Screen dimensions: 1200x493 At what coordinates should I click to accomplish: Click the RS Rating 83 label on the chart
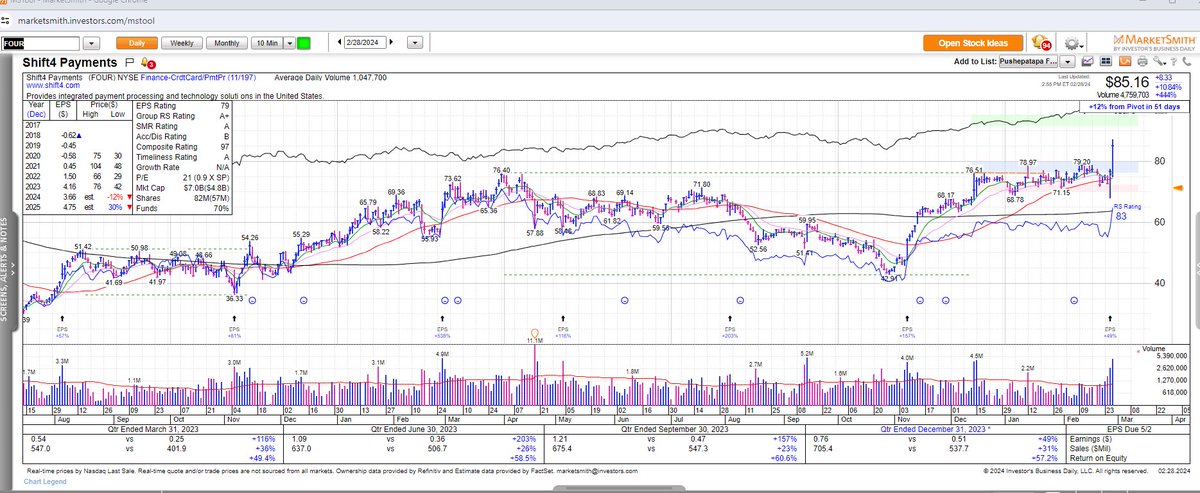coord(1128,211)
